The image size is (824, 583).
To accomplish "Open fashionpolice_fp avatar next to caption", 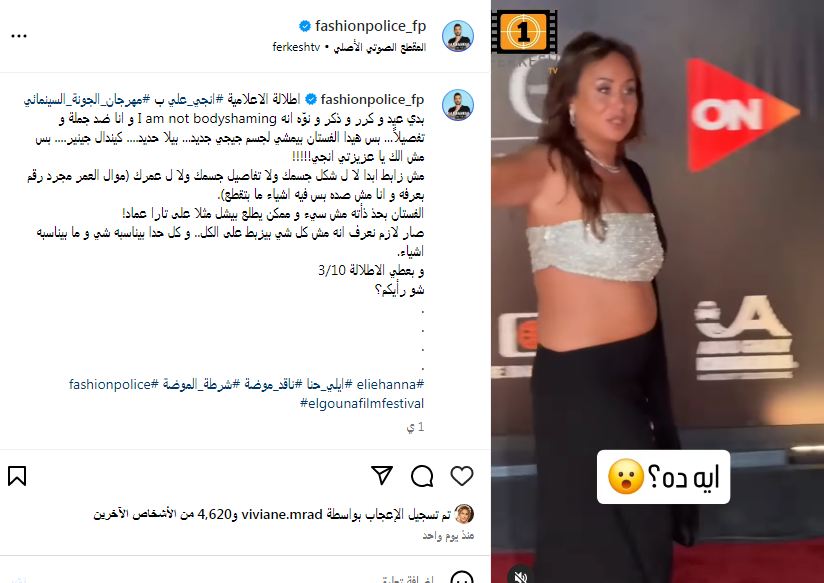I will click(x=458, y=105).
